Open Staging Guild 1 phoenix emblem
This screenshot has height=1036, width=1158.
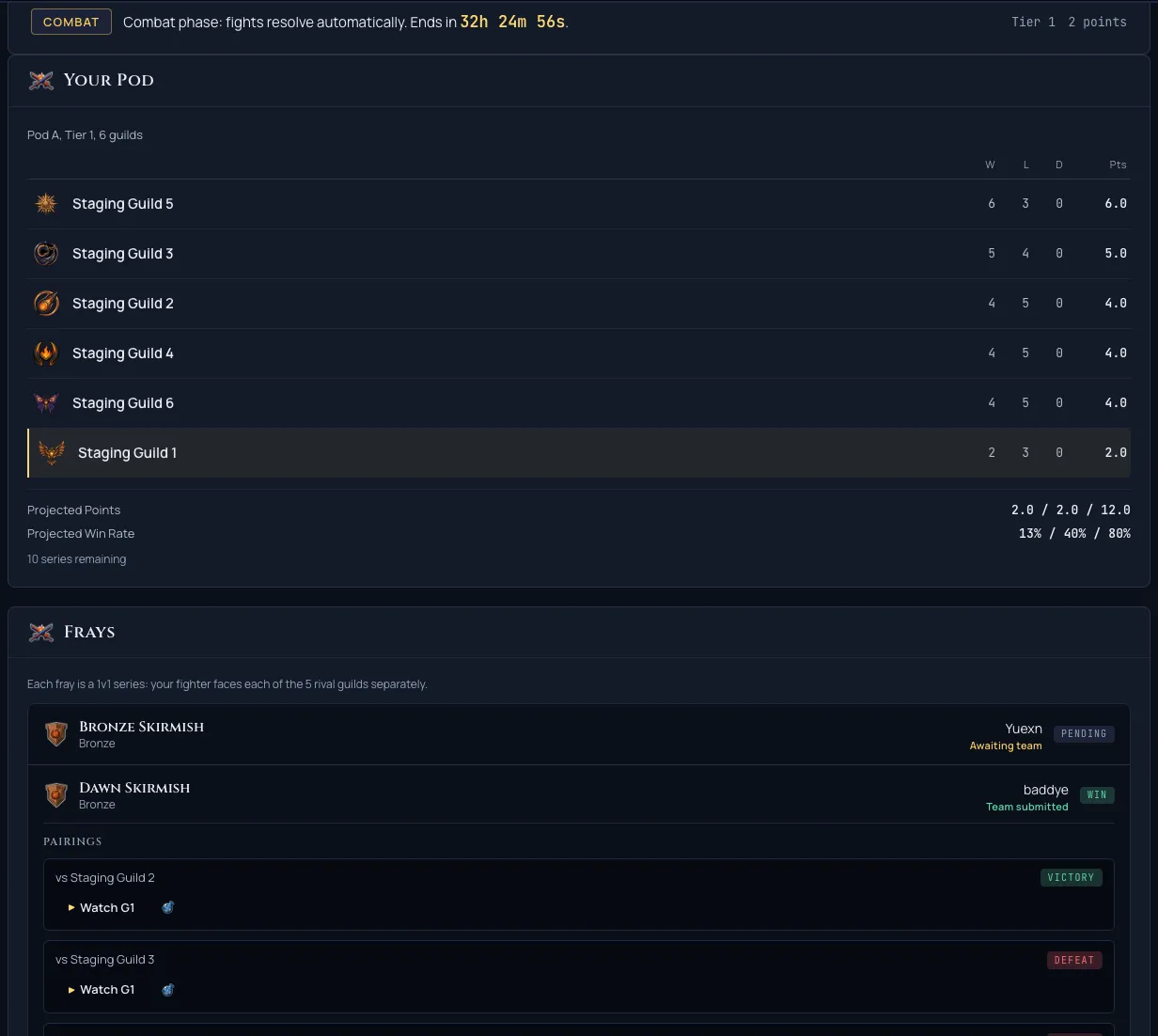pos(52,452)
